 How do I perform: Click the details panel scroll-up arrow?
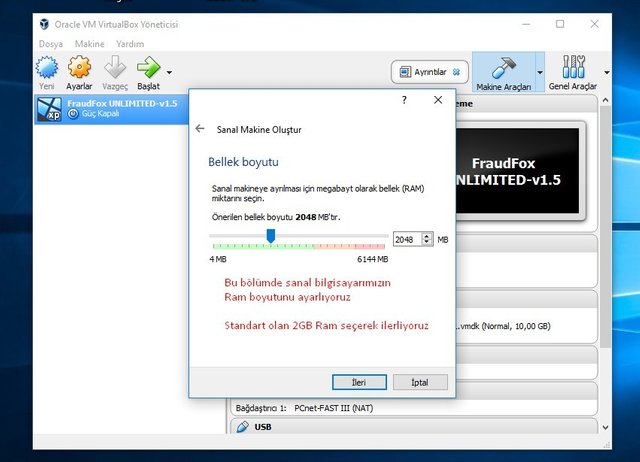(x=605, y=100)
